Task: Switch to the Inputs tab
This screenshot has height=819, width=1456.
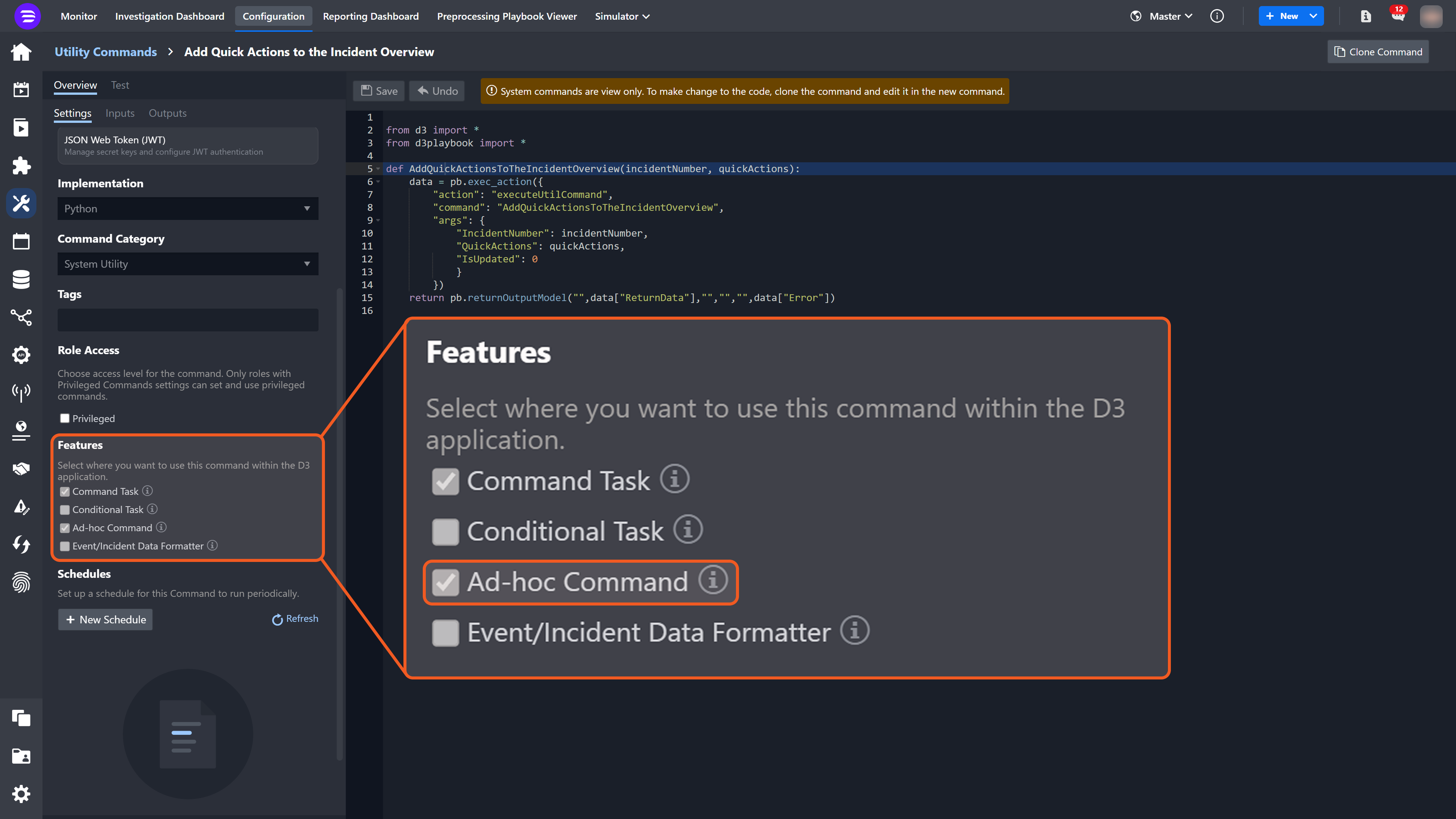Action: (x=120, y=113)
